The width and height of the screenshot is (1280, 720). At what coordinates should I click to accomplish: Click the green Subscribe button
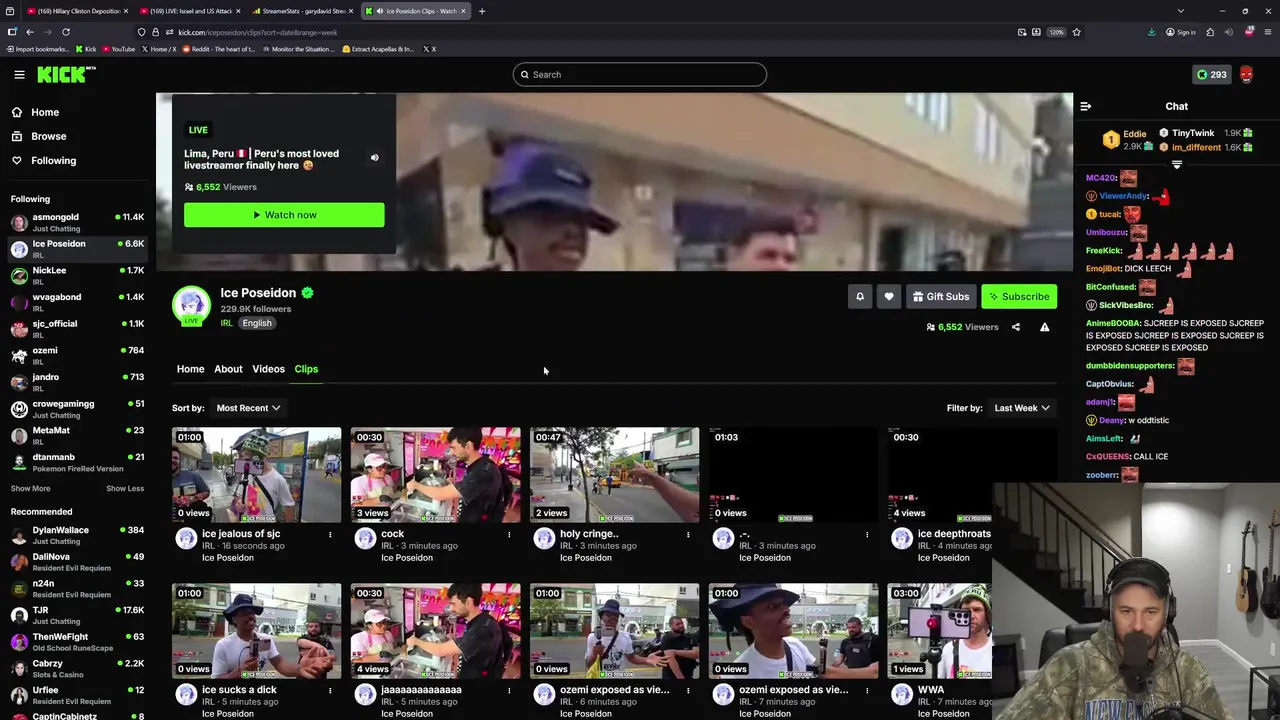tap(1019, 296)
